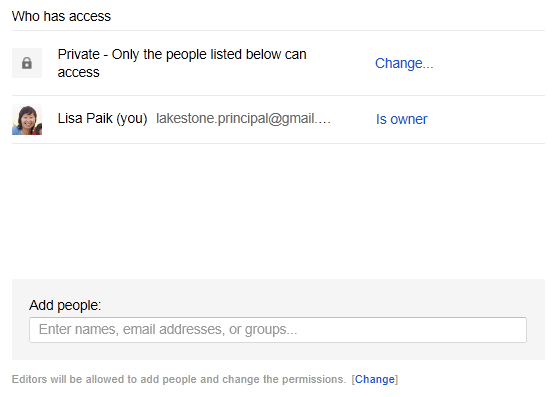This screenshot has width=552, height=397.
Task: Click the word access under Private
Action: coord(79,73)
